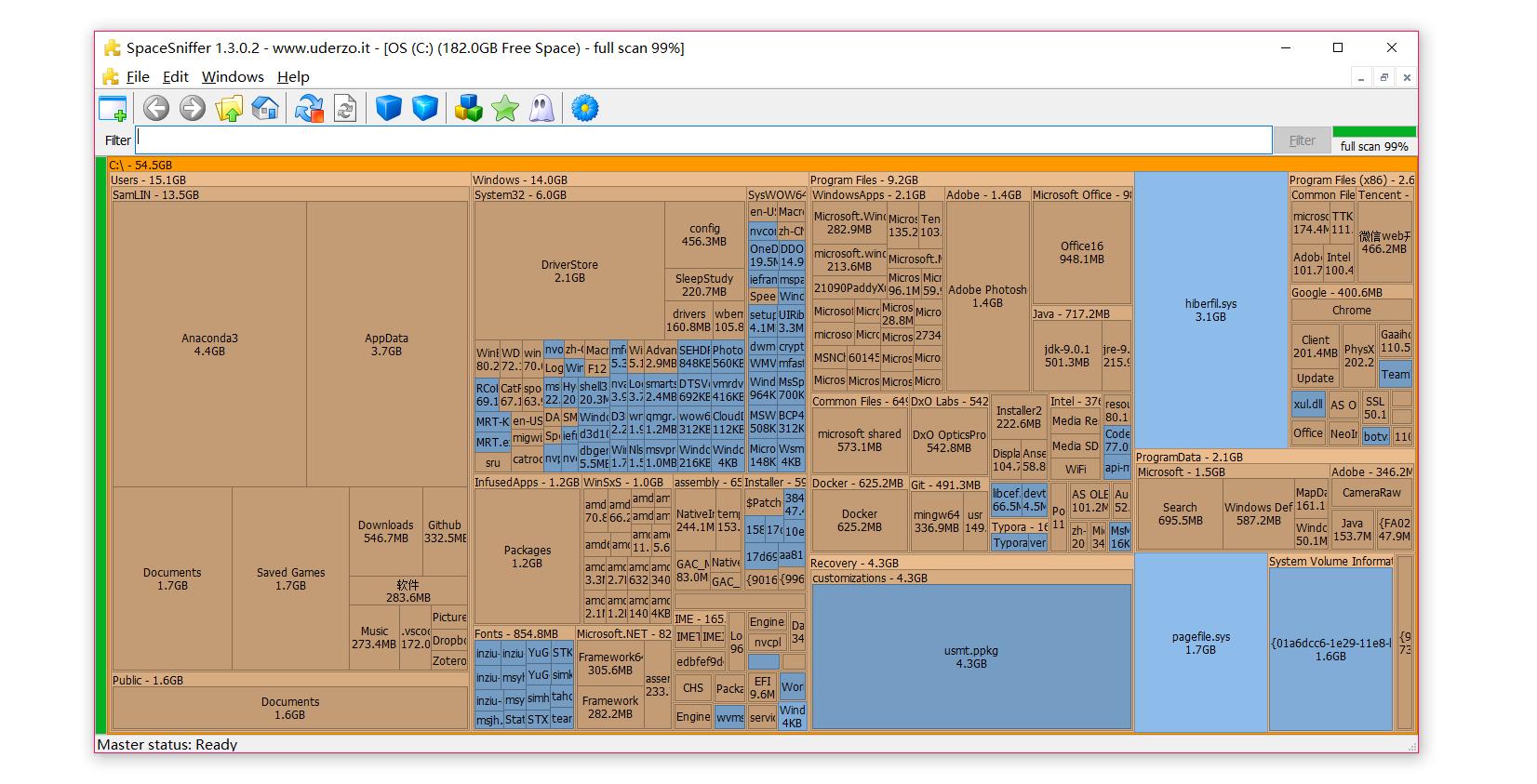Click the green star toolbar icon
The width and height of the screenshot is (1537, 784).
click(505, 109)
